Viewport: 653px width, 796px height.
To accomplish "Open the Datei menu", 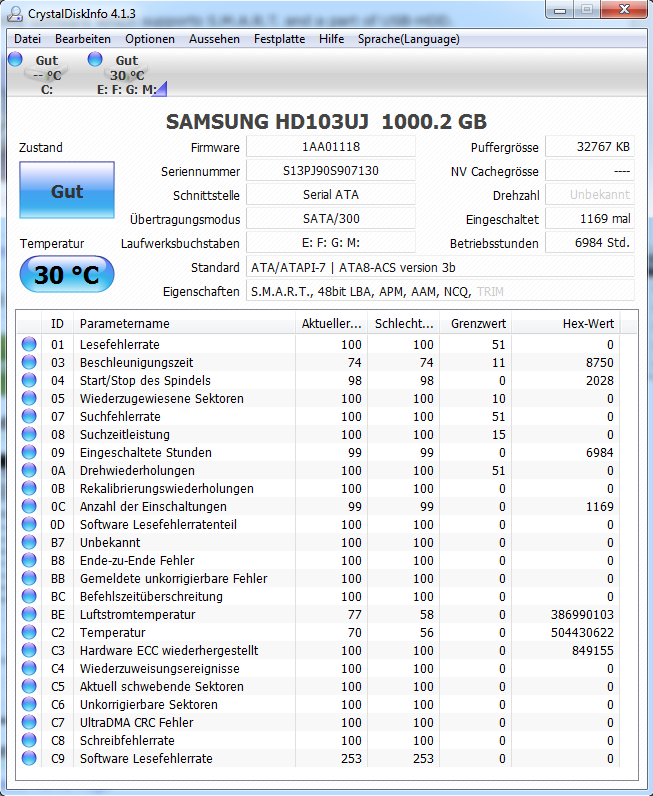I will 27,39.
